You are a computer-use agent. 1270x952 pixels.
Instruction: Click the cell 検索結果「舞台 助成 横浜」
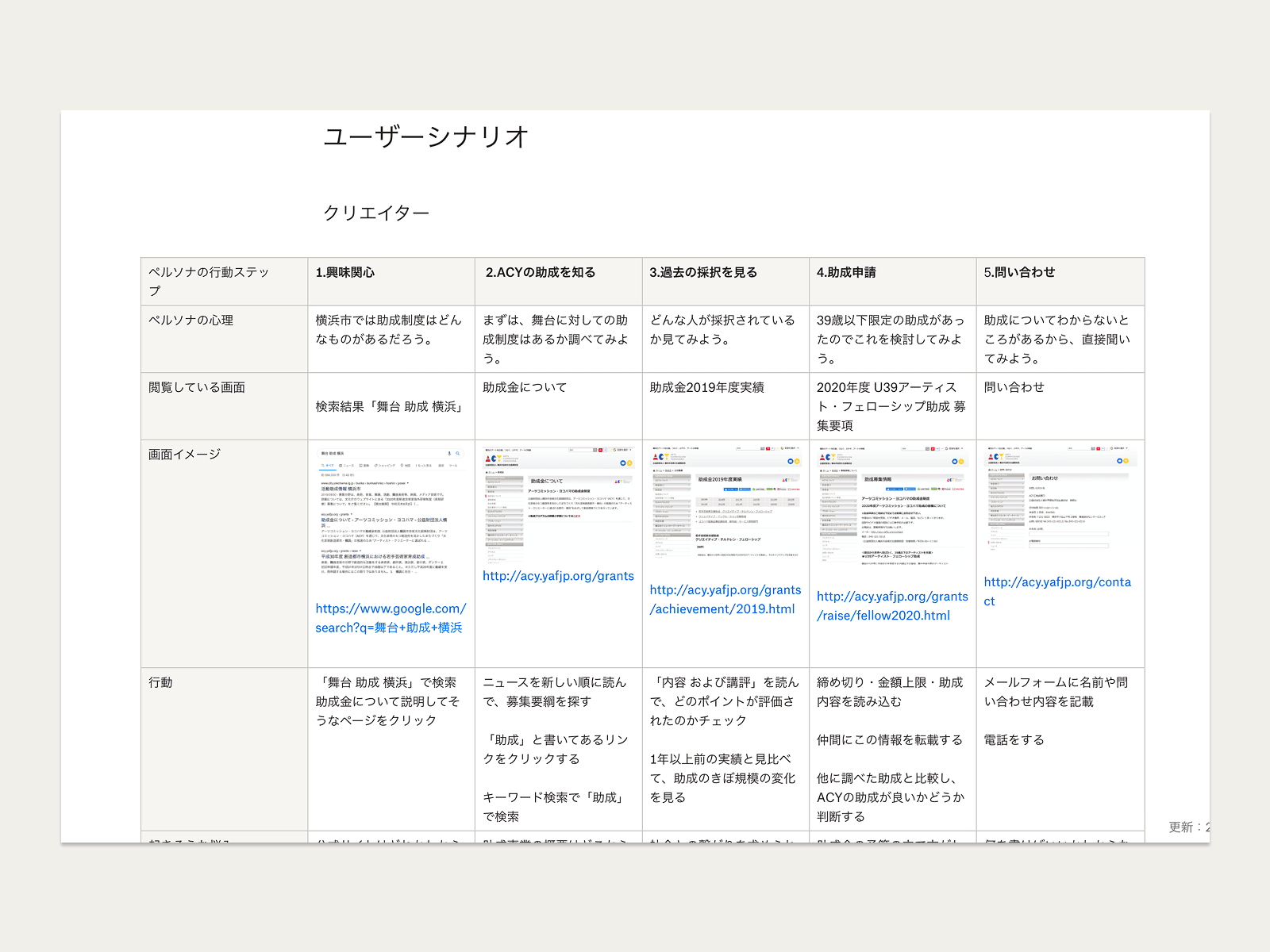pos(391,406)
